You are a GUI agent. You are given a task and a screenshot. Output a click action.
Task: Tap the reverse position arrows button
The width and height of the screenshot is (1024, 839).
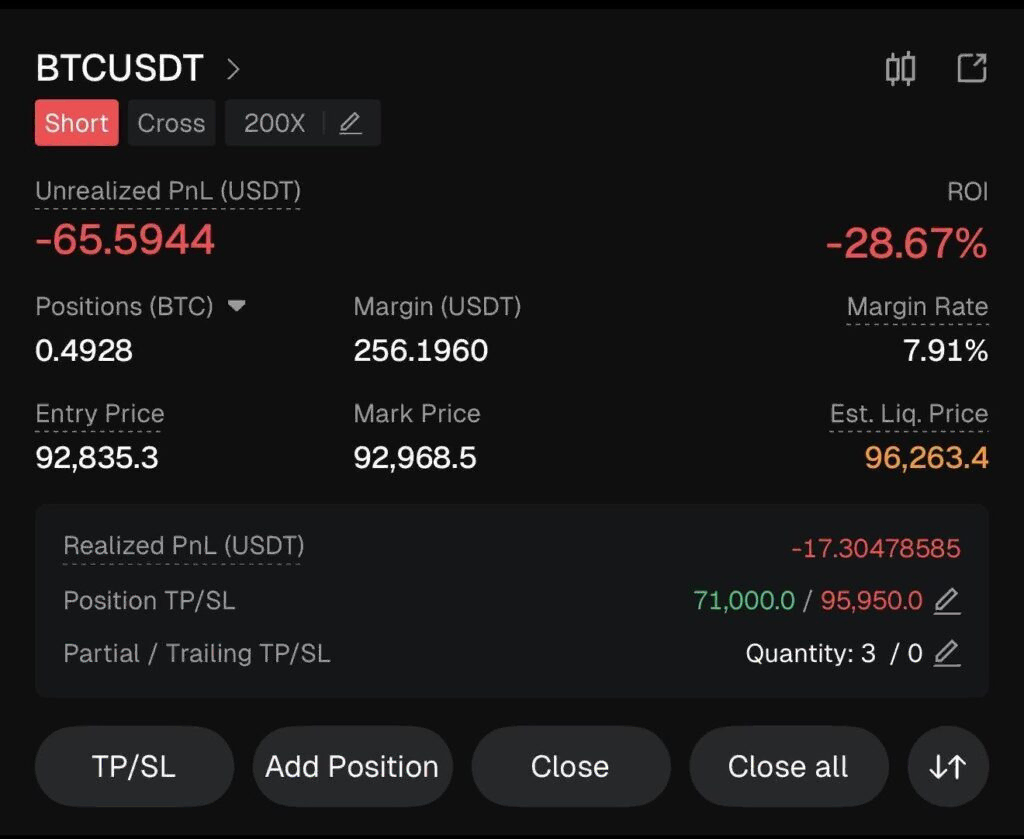coord(947,766)
